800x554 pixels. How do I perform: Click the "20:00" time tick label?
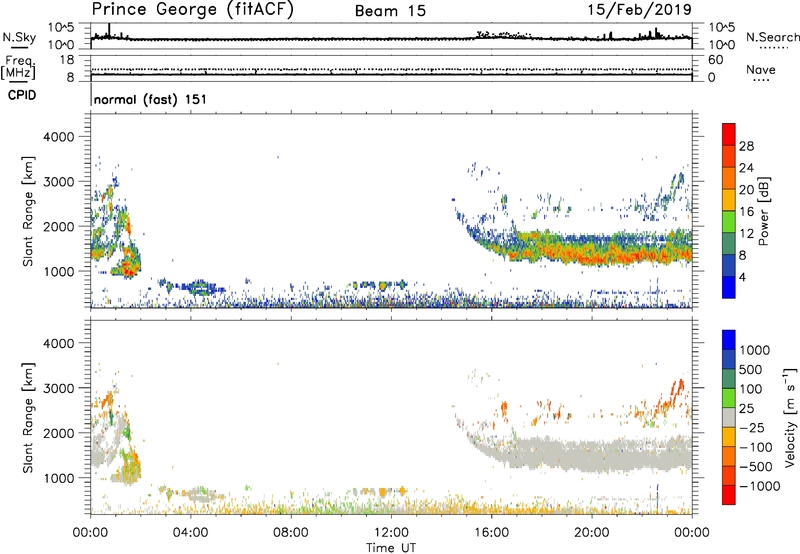click(591, 533)
